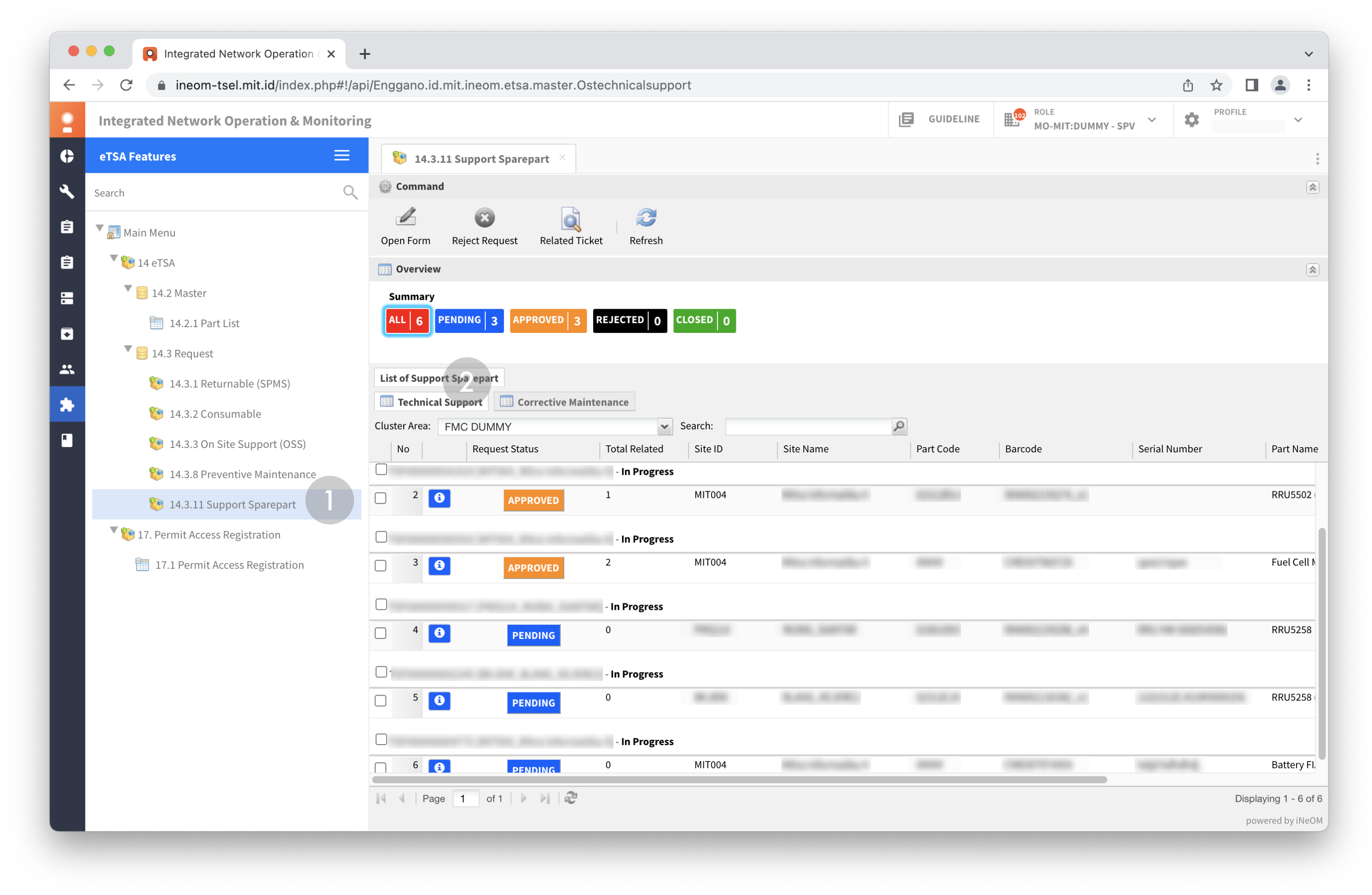Screen dimensions: 1372x895
Task: Collapse the Main Menu tree node
Action: click(99, 229)
